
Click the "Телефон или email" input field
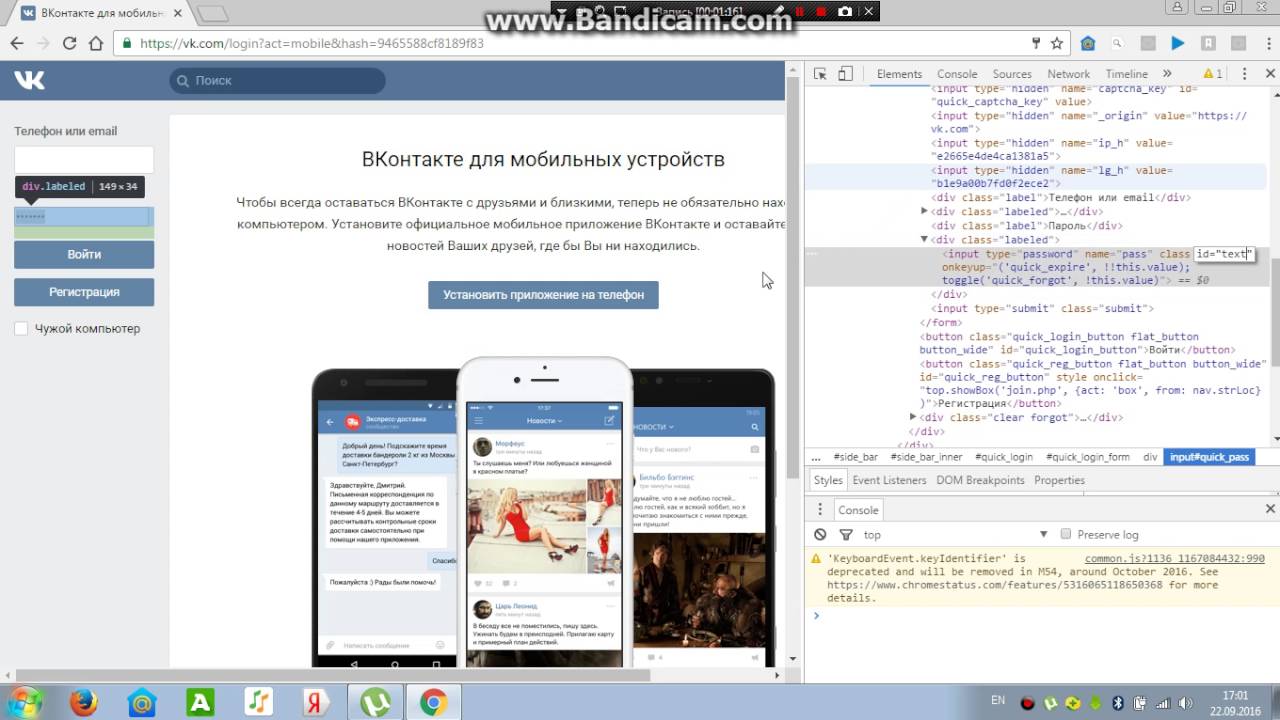coord(84,160)
